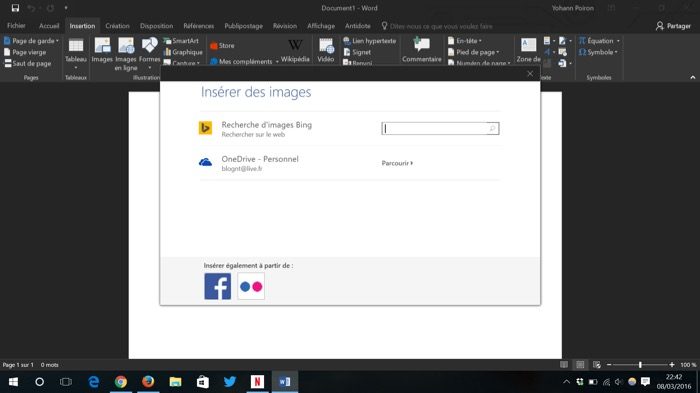Switch to Web layout view icon
700x393 pixels.
click(x=596, y=365)
